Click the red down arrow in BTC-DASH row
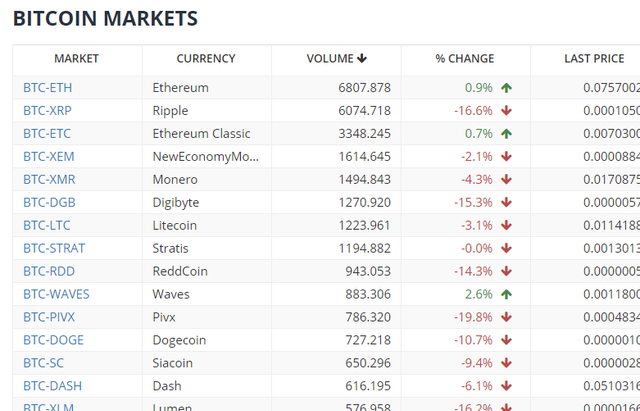640x411 pixels. pos(507,386)
